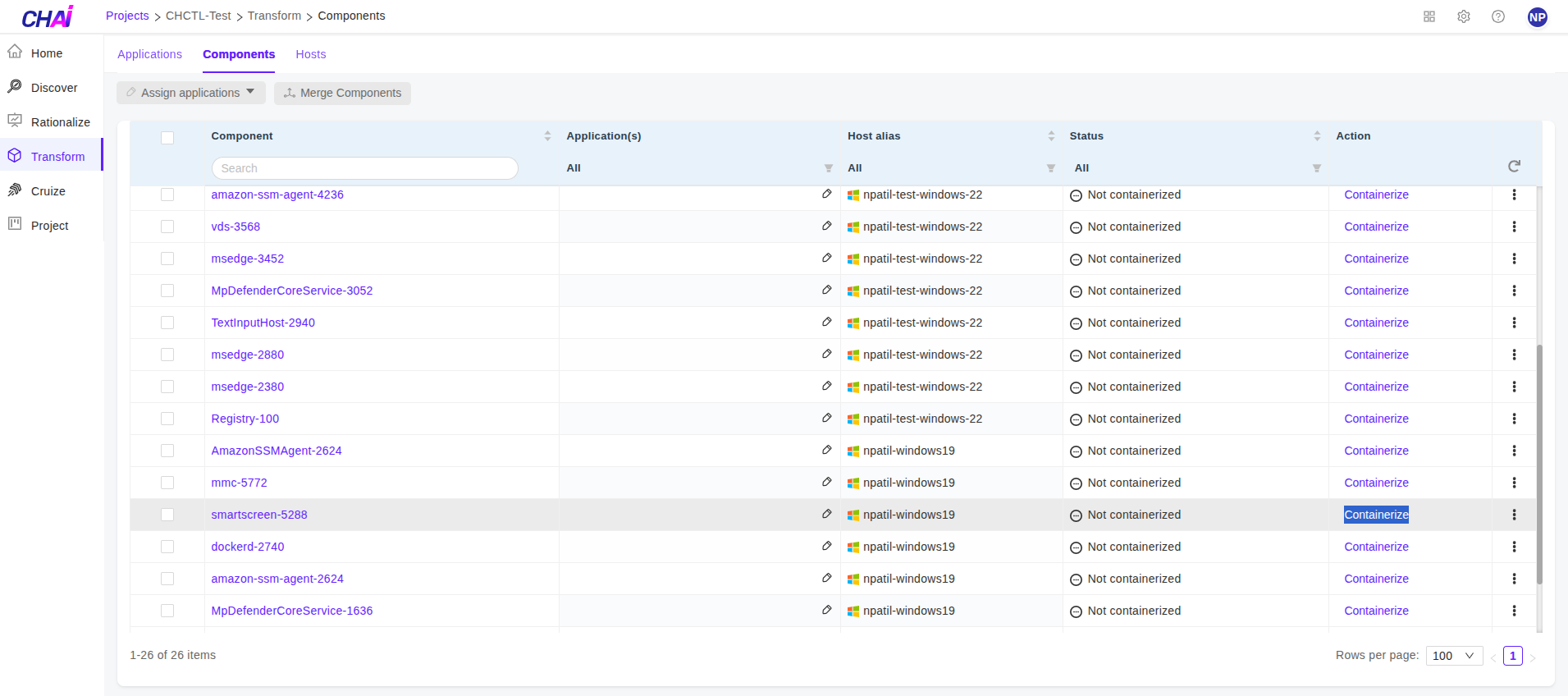
Task: Open more actions menu for MpDefenderCoreService-1636
Action: pos(1514,611)
